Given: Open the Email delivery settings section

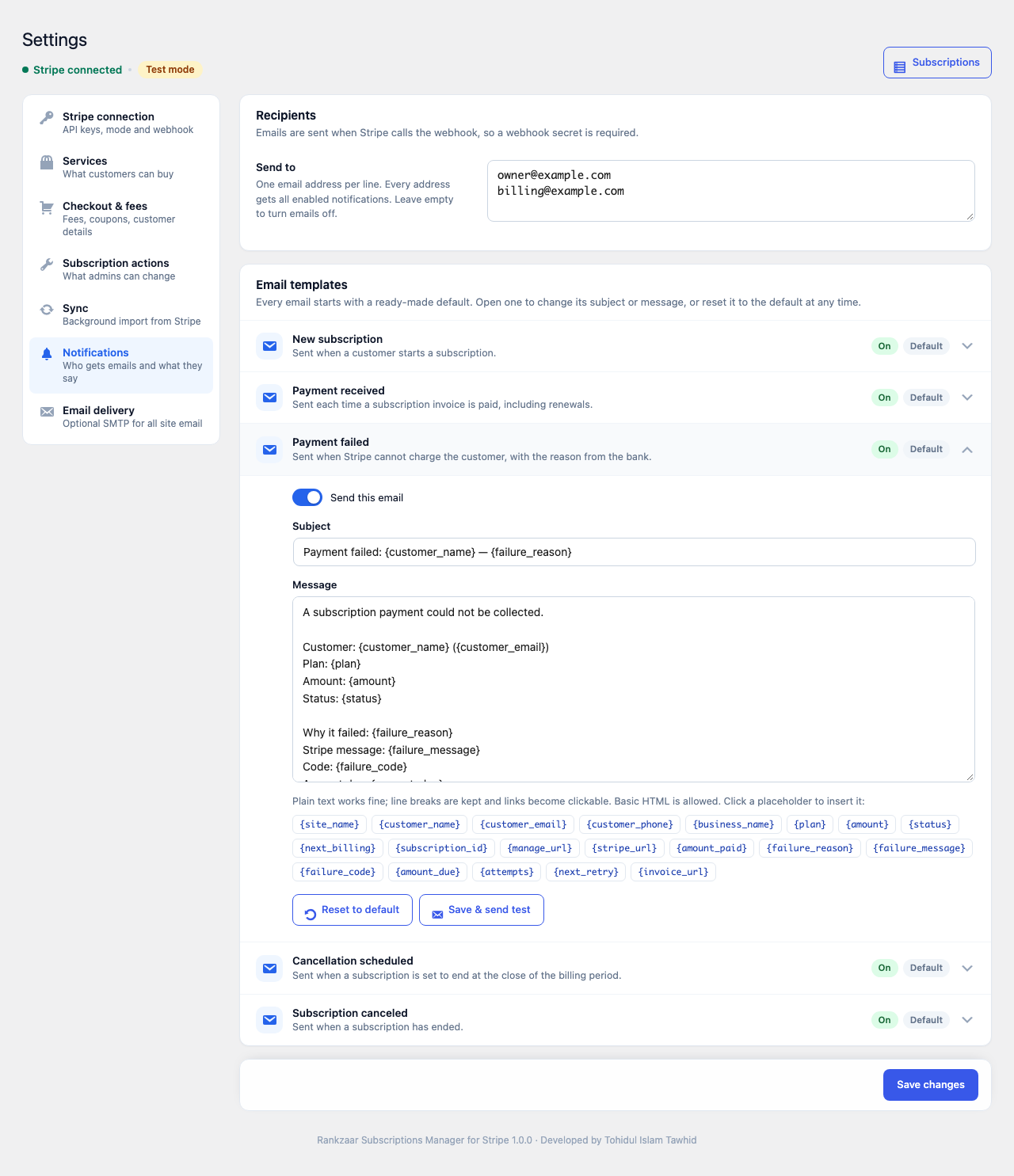Looking at the screenshot, I should click(x=121, y=417).
